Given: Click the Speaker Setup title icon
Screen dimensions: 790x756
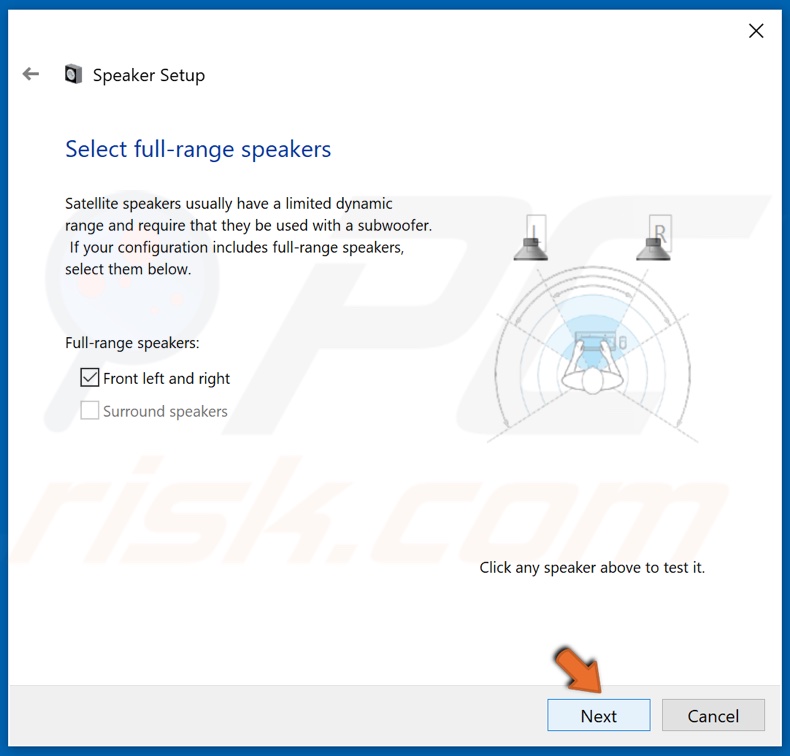Looking at the screenshot, I should (x=73, y=75).
